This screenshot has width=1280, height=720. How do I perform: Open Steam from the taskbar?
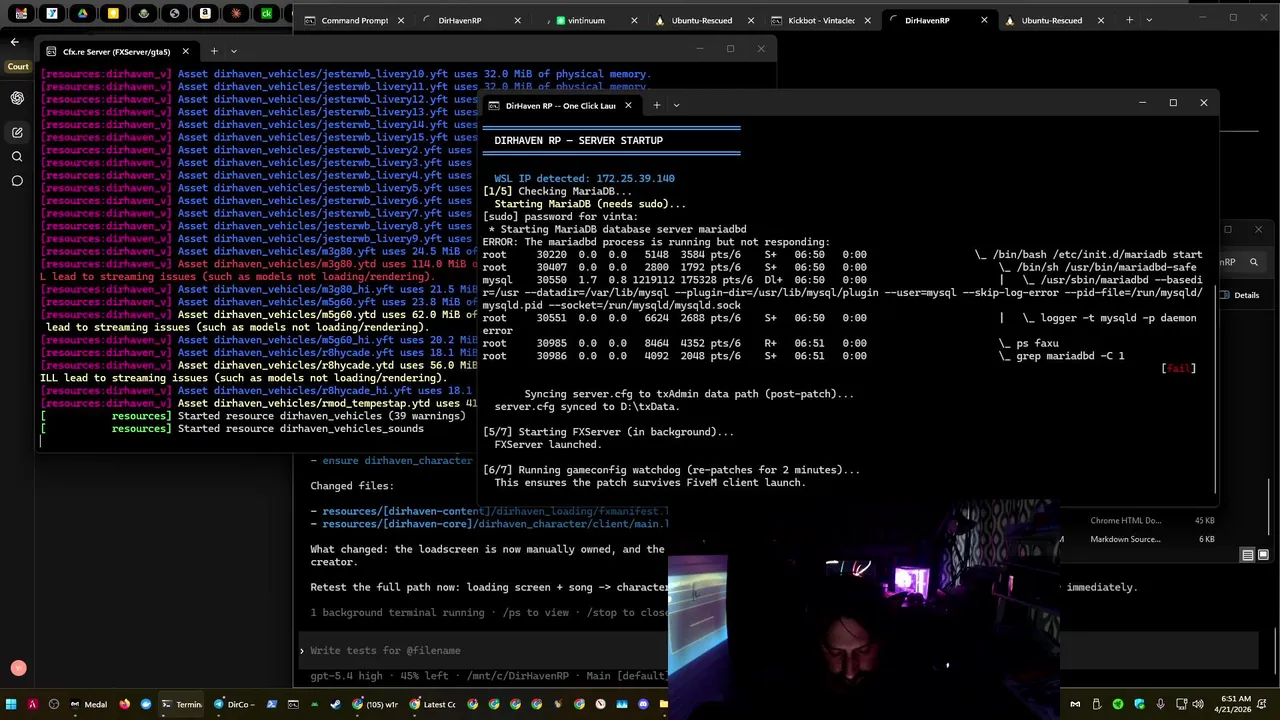tap(335, 704)
